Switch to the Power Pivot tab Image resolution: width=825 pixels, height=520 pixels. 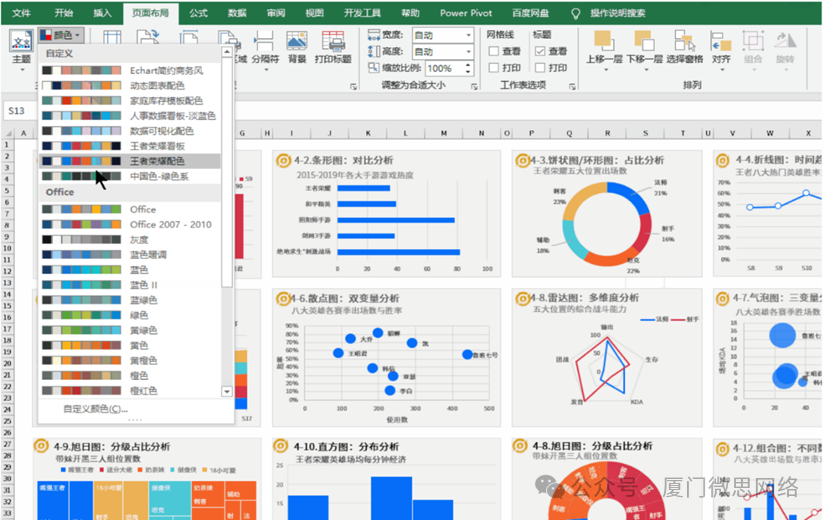pyautogui.click(x=466, y=13)
